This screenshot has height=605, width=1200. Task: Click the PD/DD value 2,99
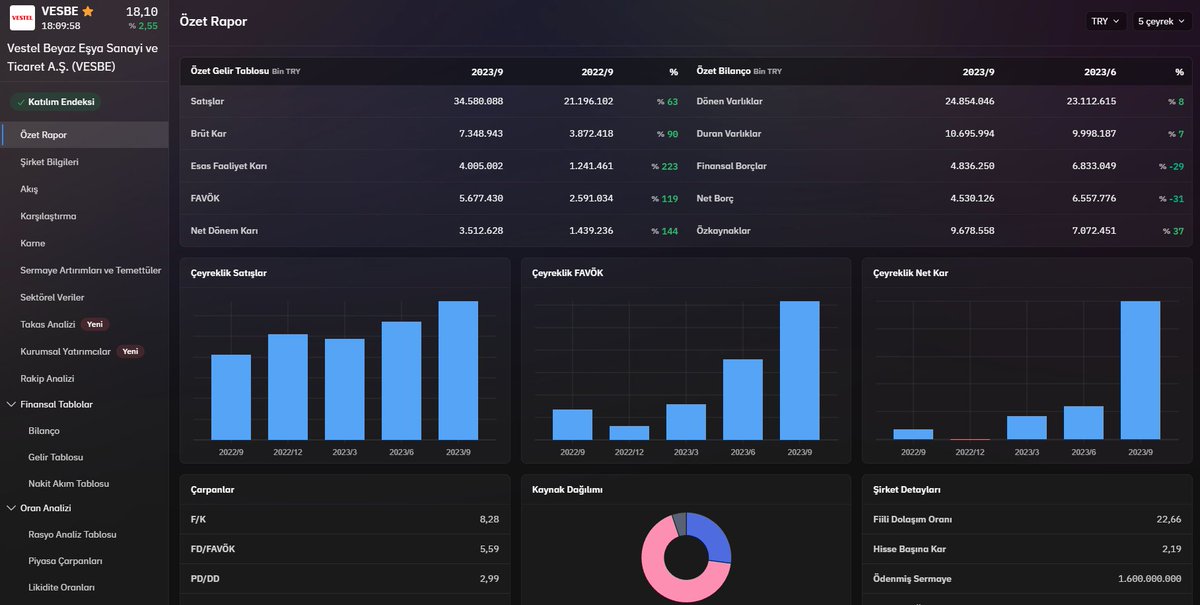488,579
